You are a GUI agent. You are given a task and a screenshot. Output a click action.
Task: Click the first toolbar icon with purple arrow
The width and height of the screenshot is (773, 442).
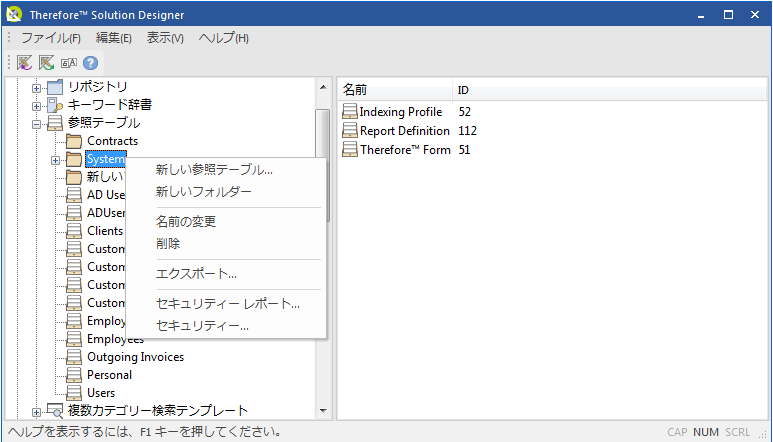click(24, 63)
